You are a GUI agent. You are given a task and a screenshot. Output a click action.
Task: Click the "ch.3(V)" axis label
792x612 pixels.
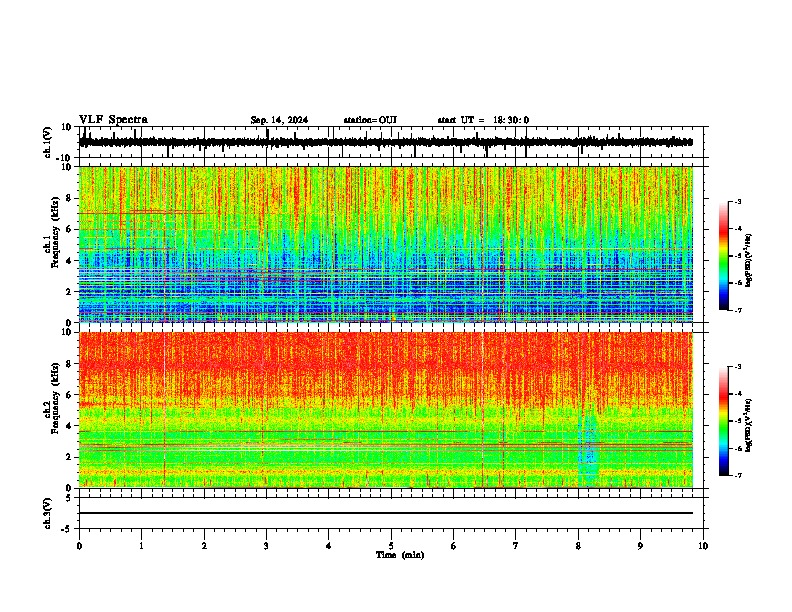pos(48,513)
